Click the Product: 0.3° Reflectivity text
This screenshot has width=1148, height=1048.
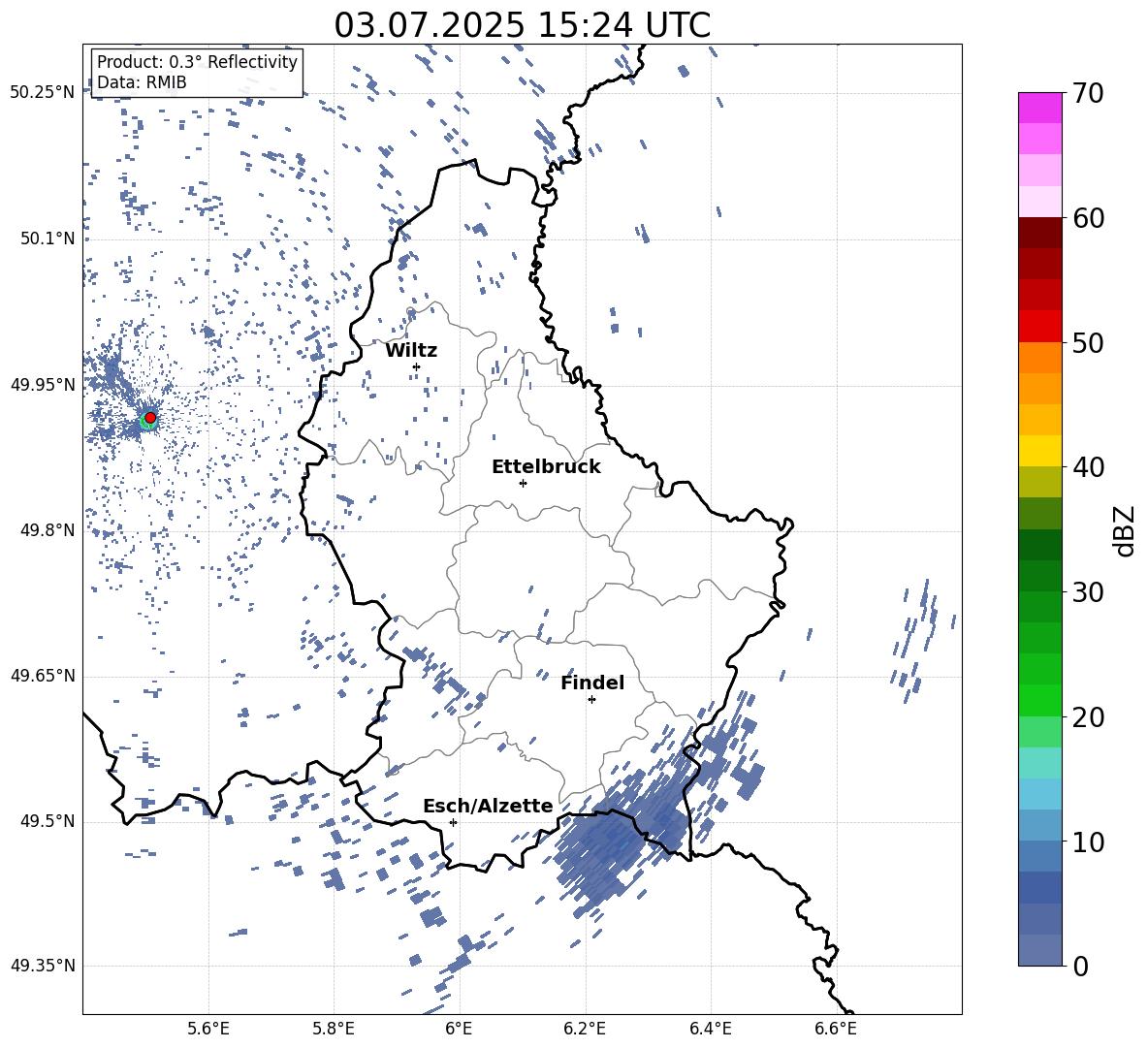click(x=197, y=61)
